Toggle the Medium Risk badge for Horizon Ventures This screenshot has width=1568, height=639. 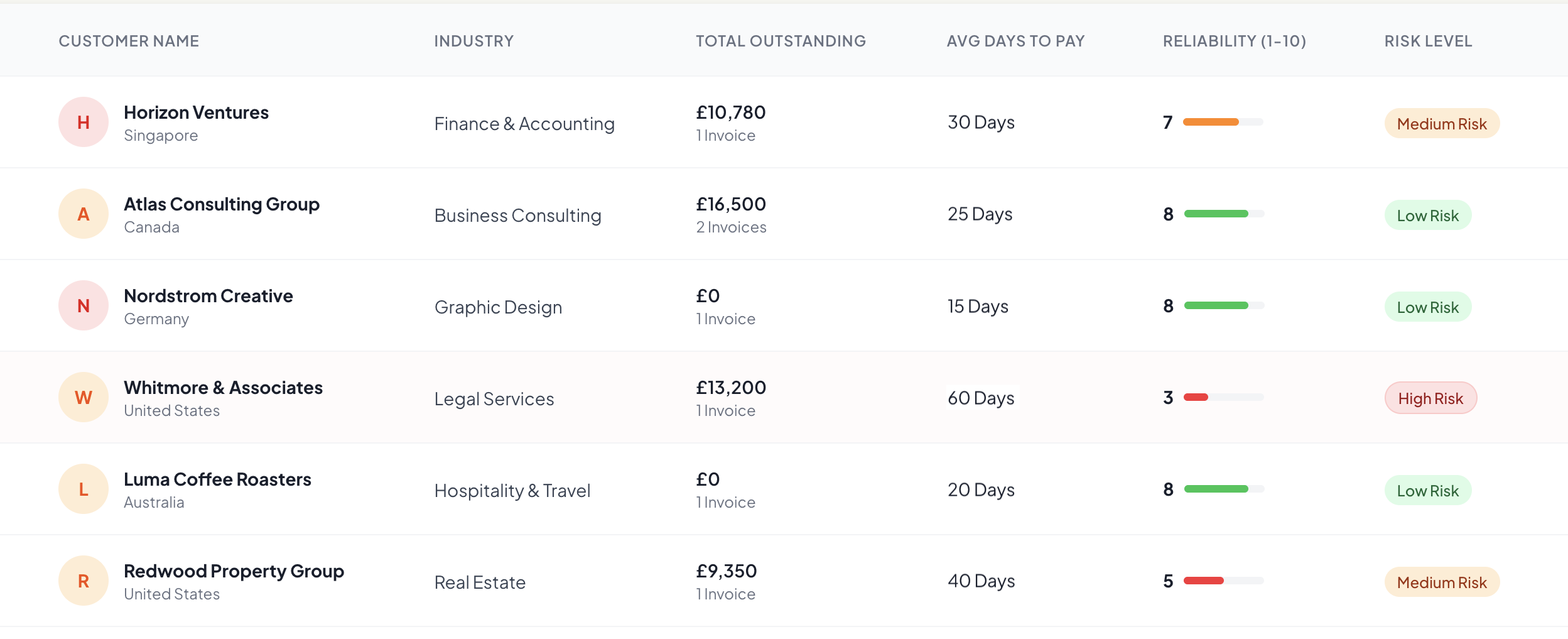[x=1442, y=123]
